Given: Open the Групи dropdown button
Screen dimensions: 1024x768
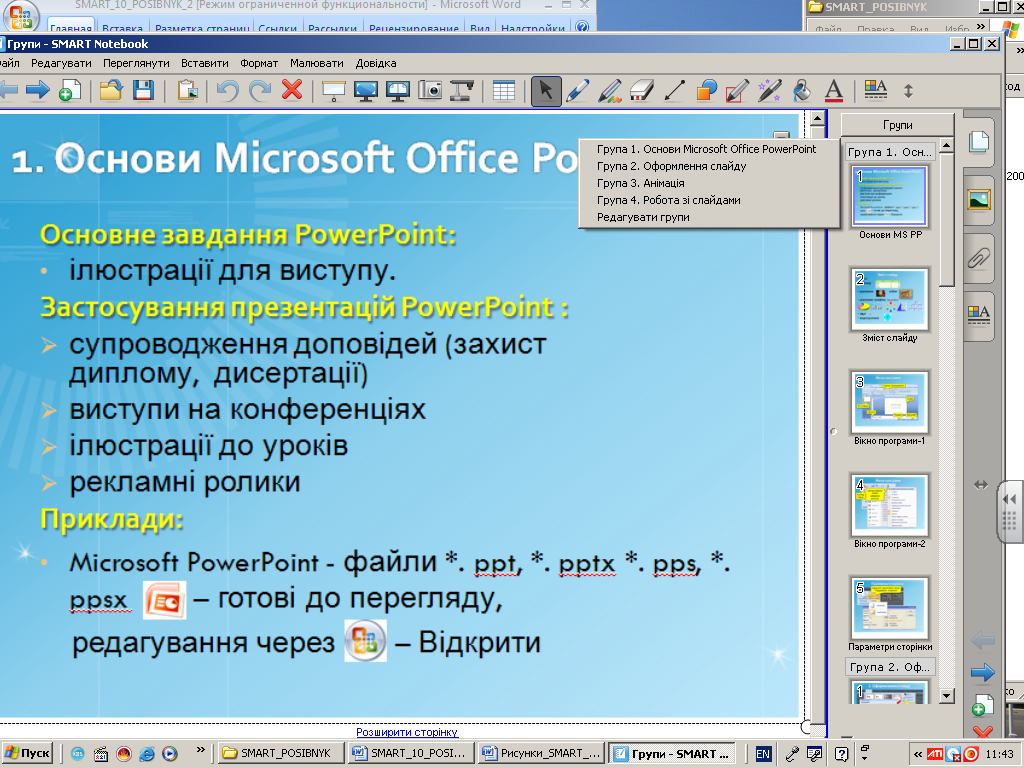Looking at the screenshot, I should pyautogui.click(x=897, y=125).
